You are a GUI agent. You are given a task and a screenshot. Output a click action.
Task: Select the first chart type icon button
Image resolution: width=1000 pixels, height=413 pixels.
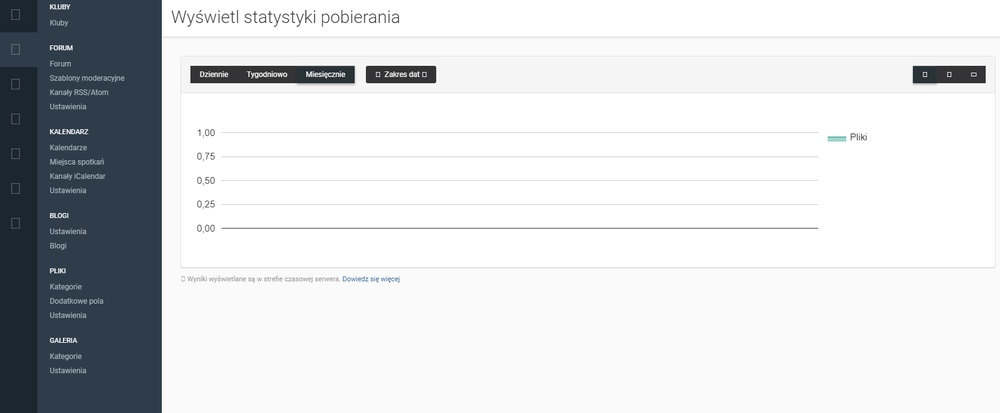[x=925, y=75]
